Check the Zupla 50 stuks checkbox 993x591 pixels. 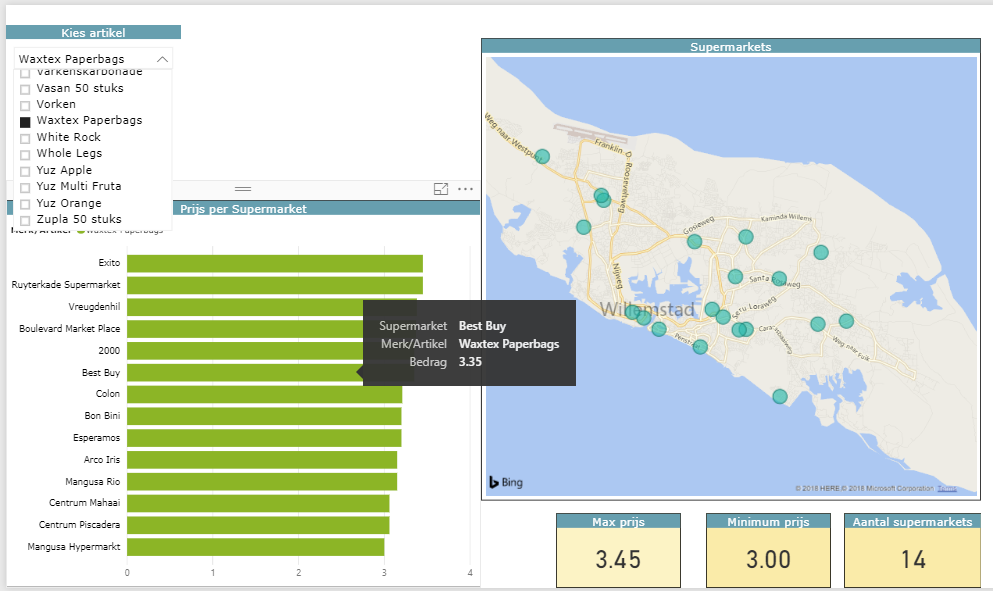point(25,221)
